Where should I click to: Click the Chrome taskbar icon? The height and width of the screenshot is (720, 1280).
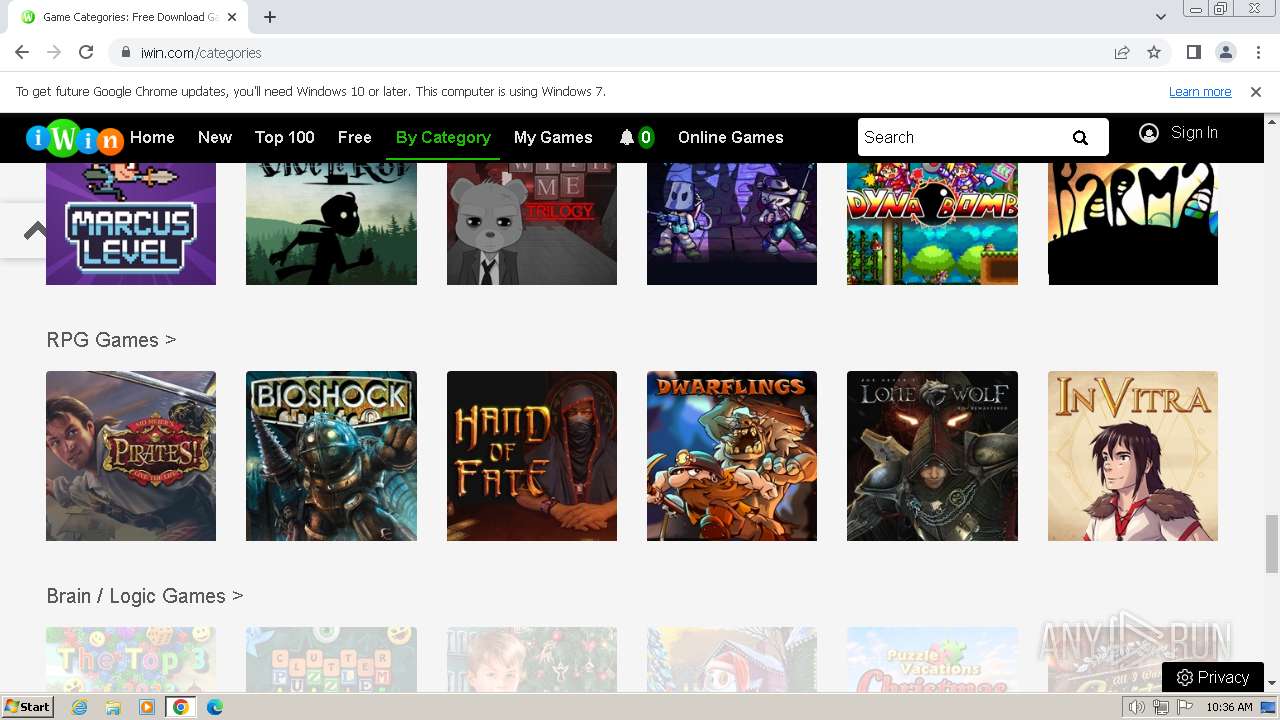coord(181,707)
